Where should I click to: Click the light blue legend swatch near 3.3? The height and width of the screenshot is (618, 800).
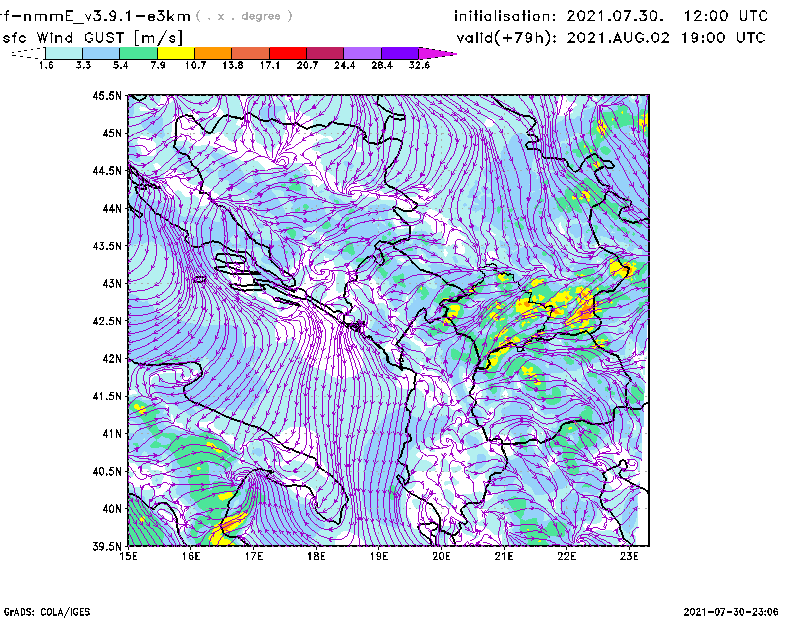pos(101,53)
